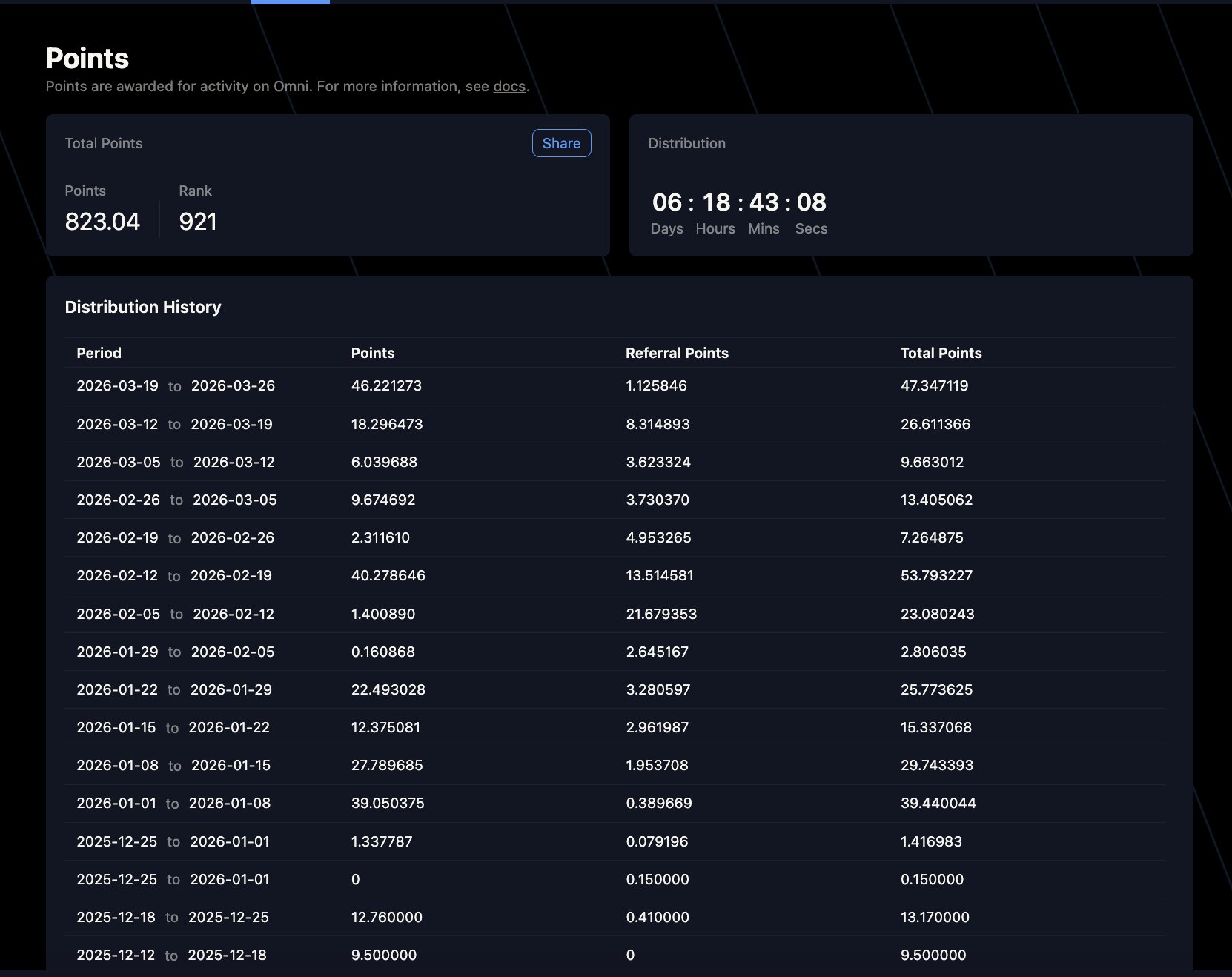Click the 46.221273 points cell
This screenshot has width=1232, height=977.
pos(386,386)
